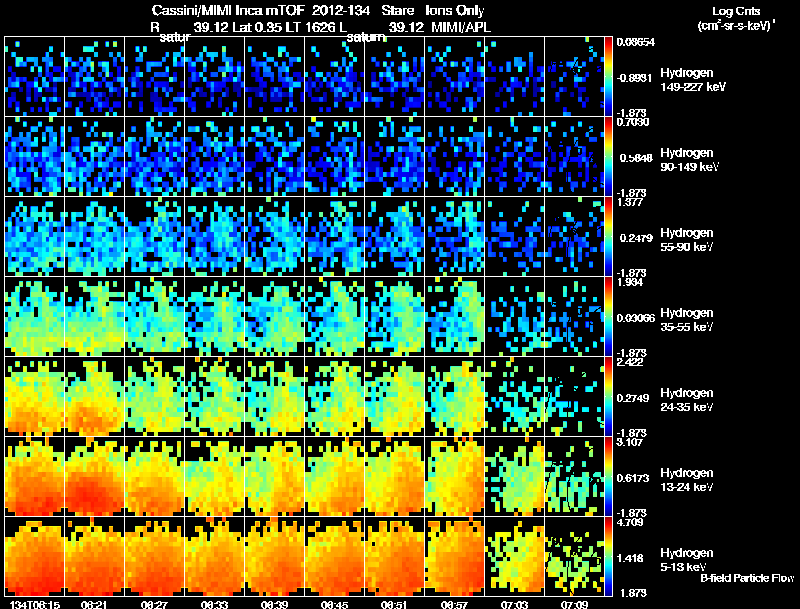Click the '134T06:15' time label

click(x=35, y=604)
